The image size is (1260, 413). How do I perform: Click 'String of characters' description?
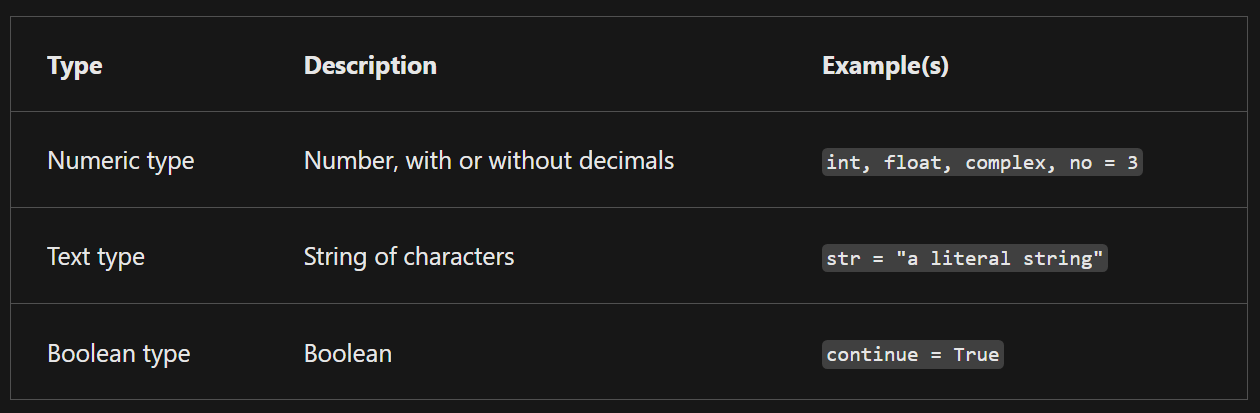point(409,257)
